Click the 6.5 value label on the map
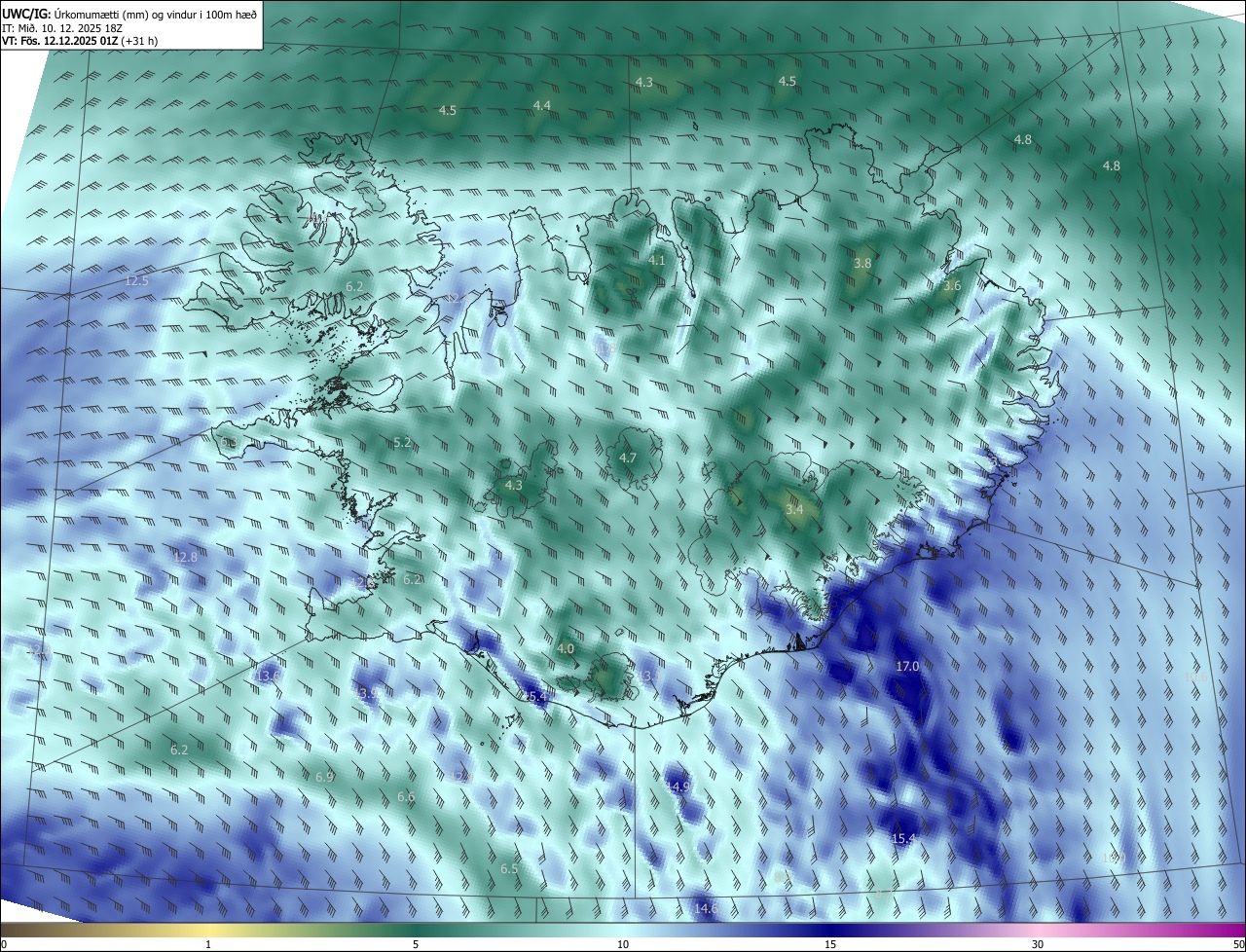Viewport: 1246px width, 952px height. click(509, 868)
